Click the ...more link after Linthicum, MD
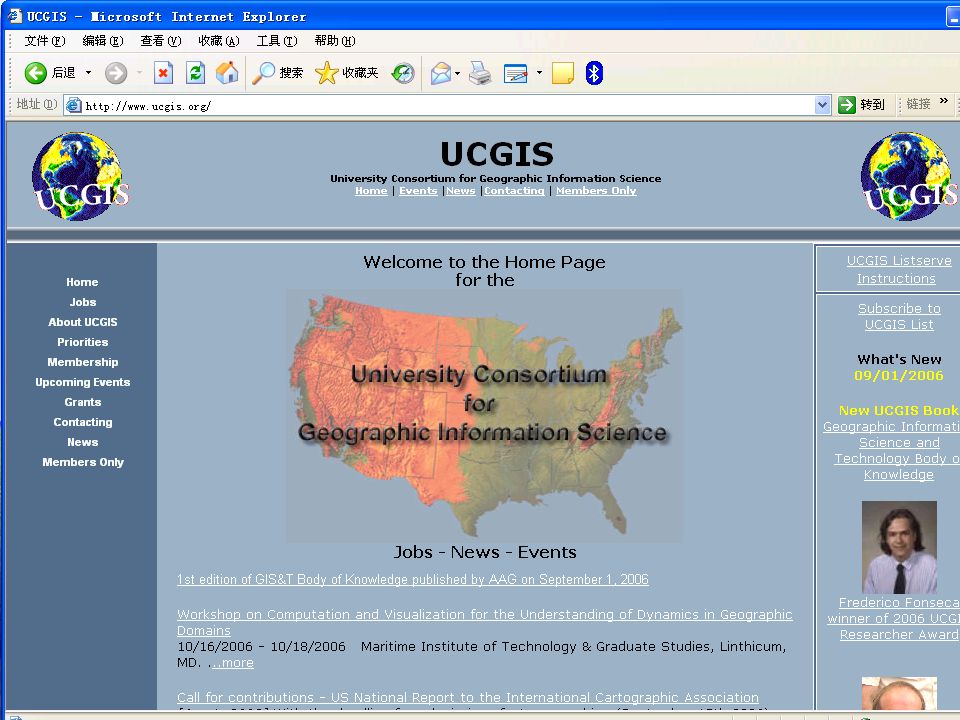 [x=232, y=662]
